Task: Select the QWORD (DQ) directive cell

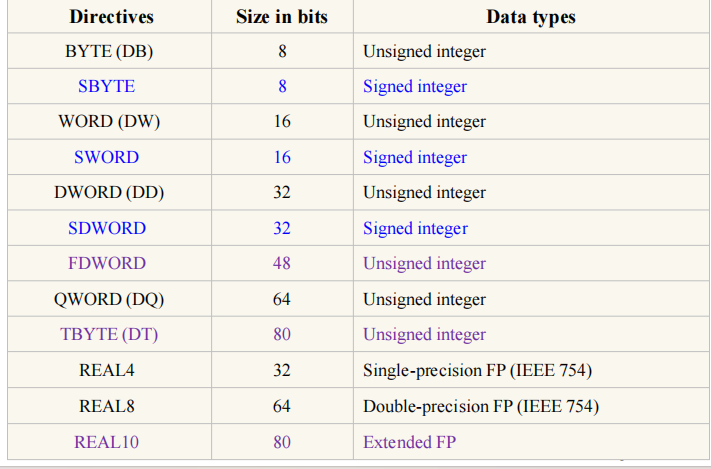Action: pyautogui.click(x=109, y=299)
